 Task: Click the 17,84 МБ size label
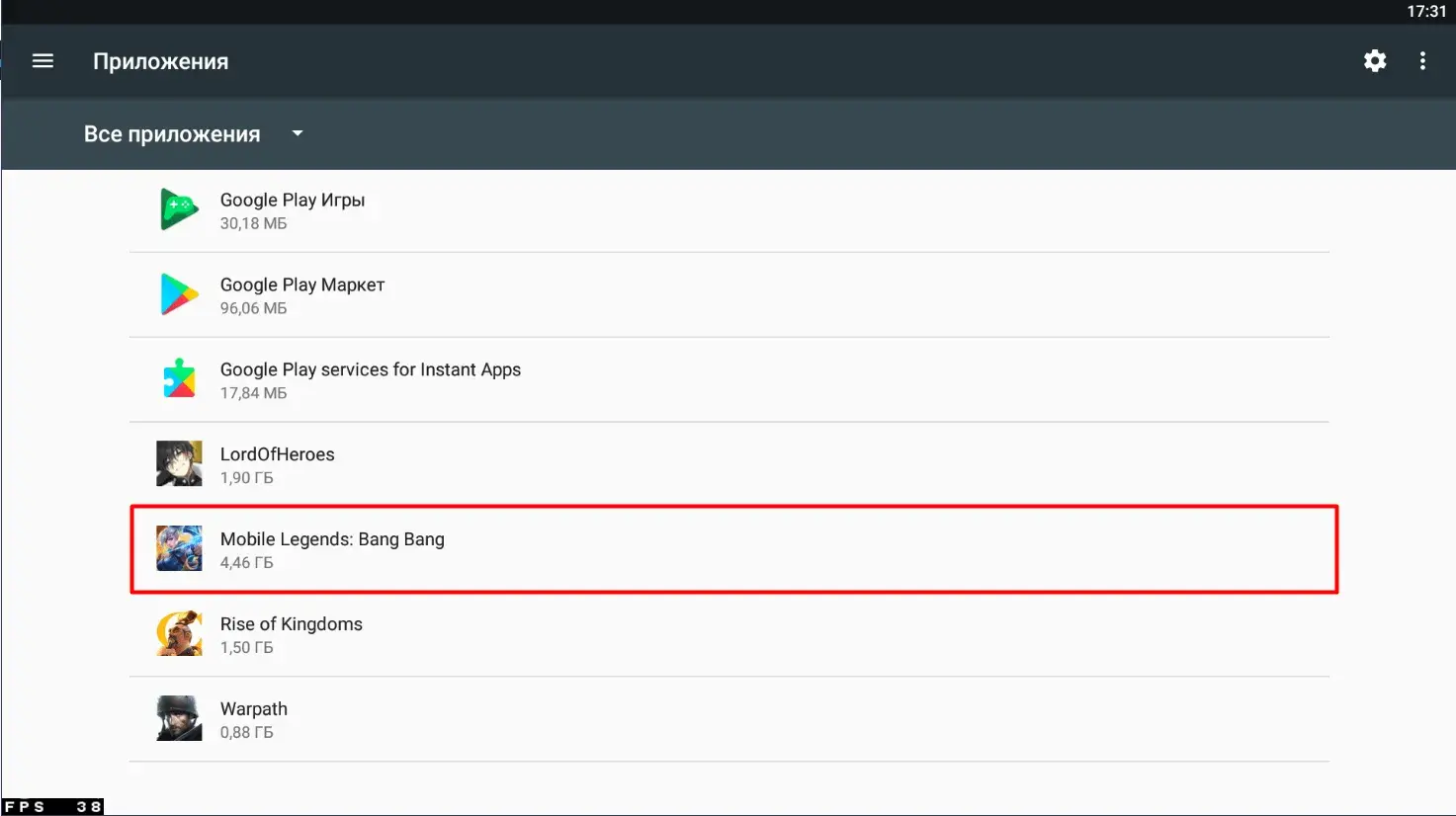tap(253, 393)
